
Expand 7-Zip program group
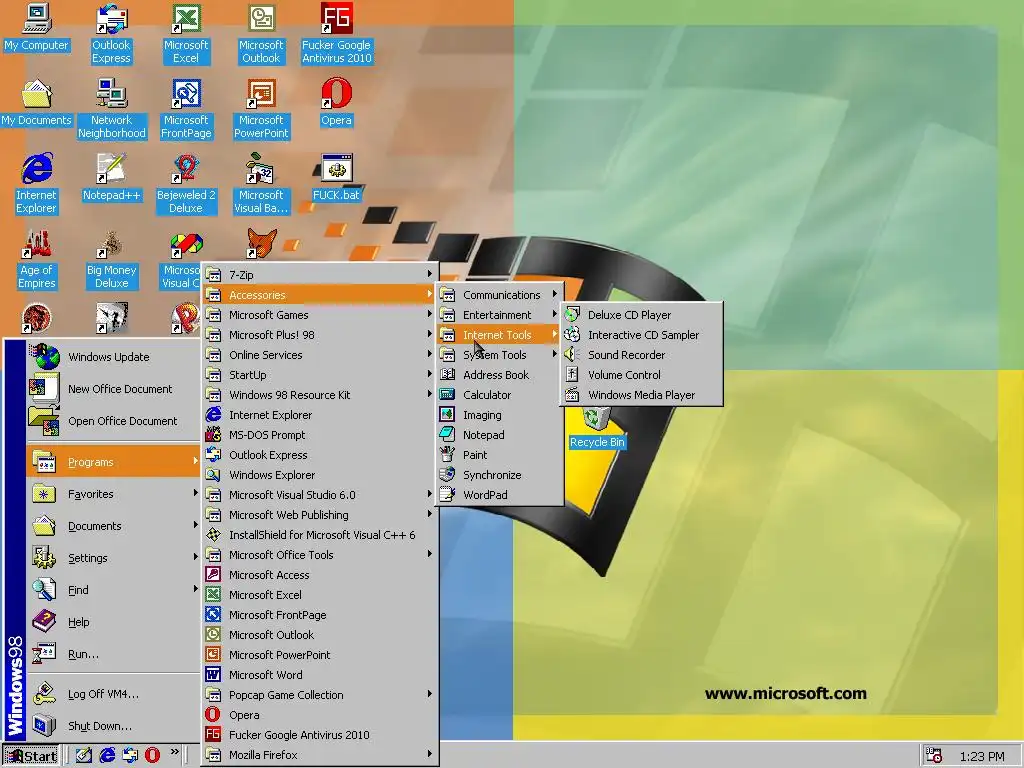click(319, 275)
